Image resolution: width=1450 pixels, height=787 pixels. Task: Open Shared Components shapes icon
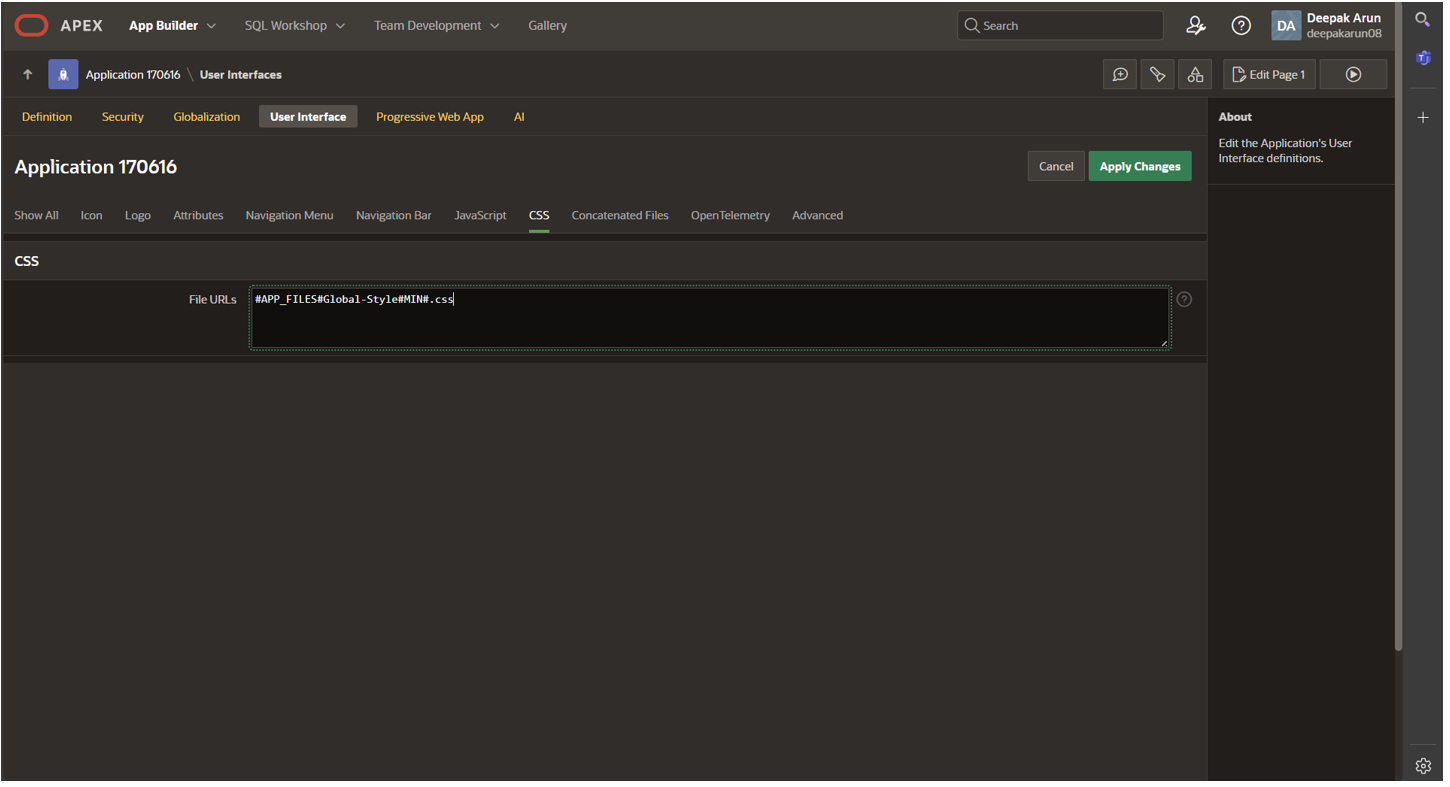point(1194,75)
